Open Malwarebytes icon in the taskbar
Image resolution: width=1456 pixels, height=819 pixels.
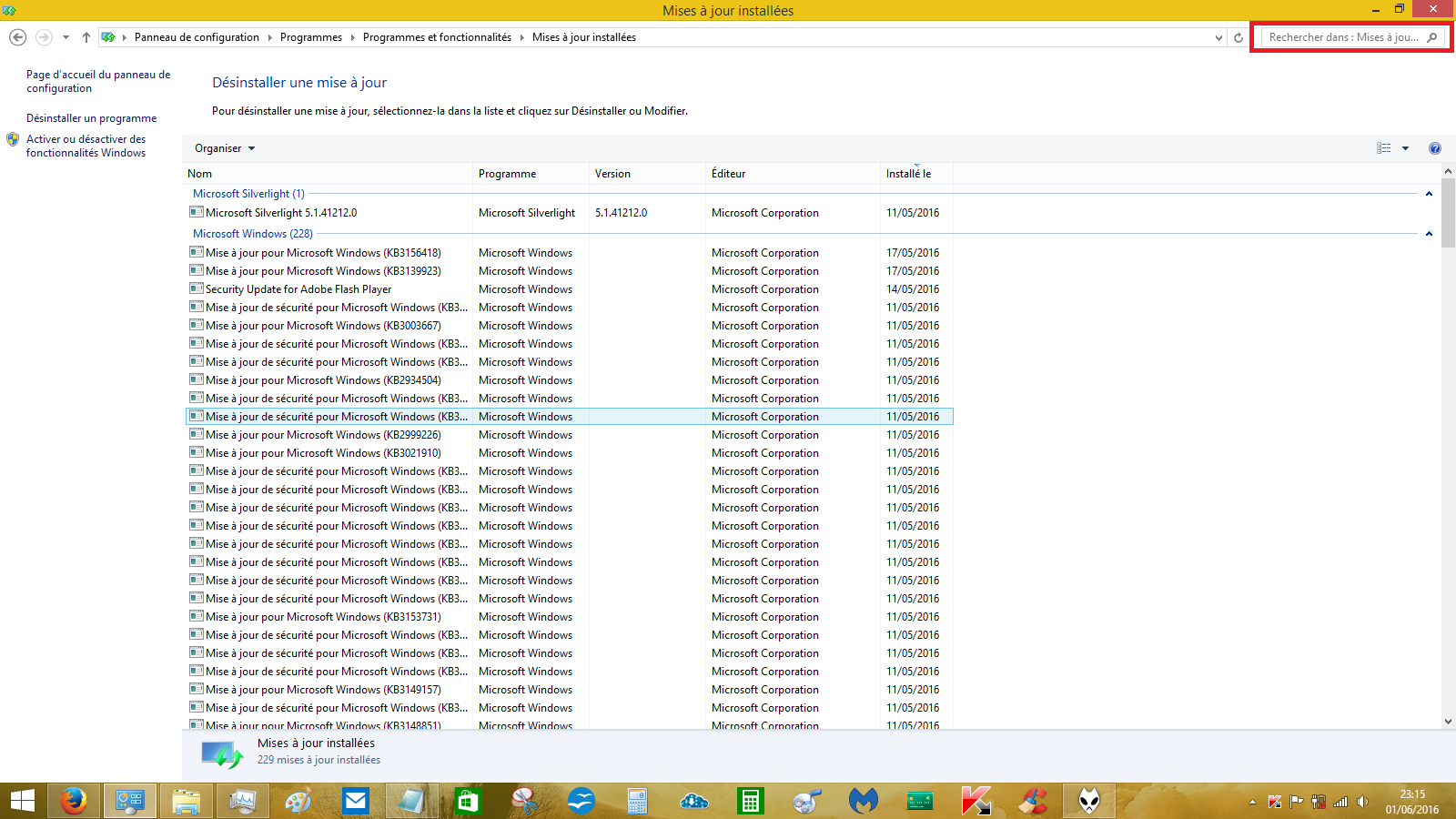(x=863, y=801)
